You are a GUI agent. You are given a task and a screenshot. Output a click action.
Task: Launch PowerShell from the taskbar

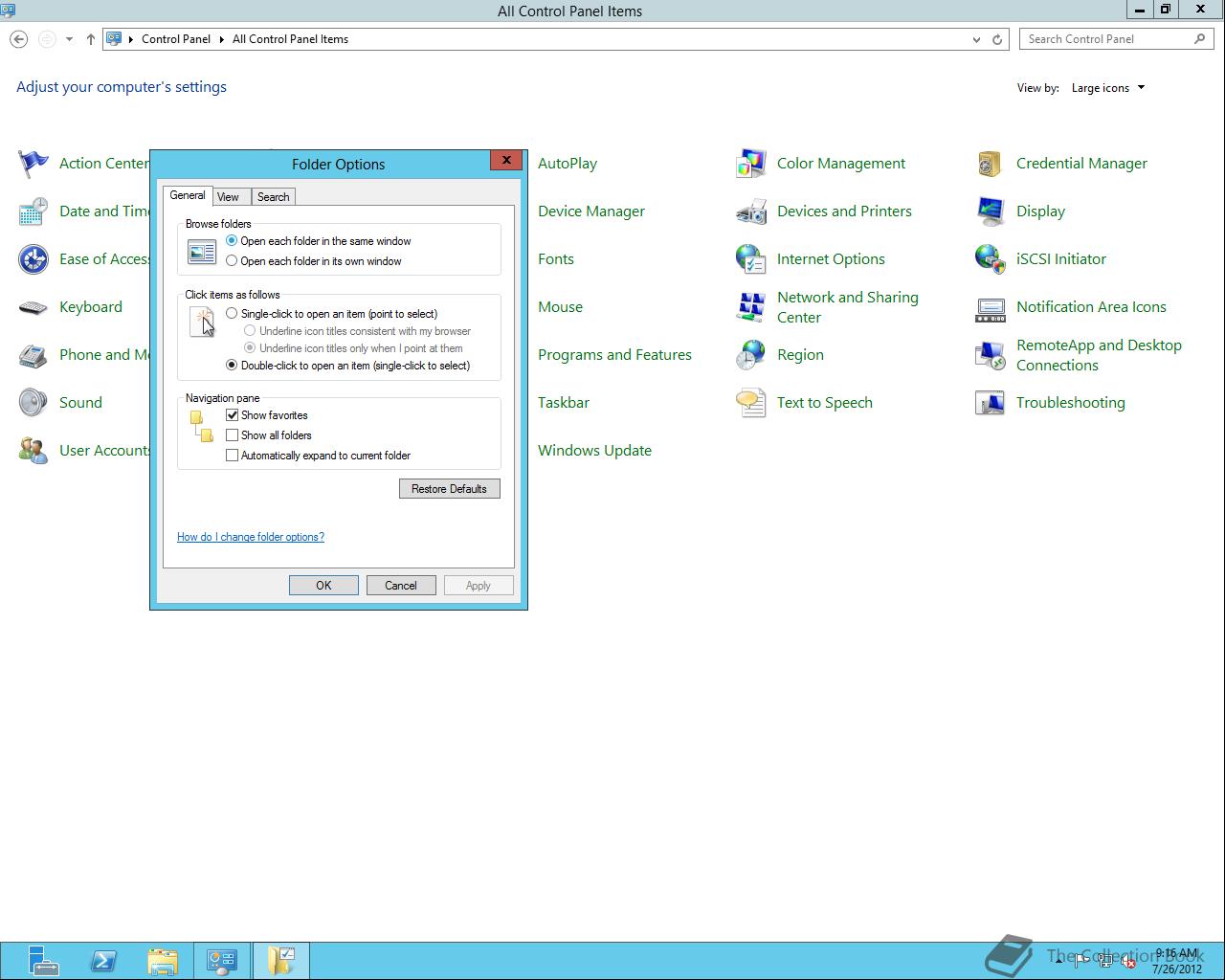103,960
